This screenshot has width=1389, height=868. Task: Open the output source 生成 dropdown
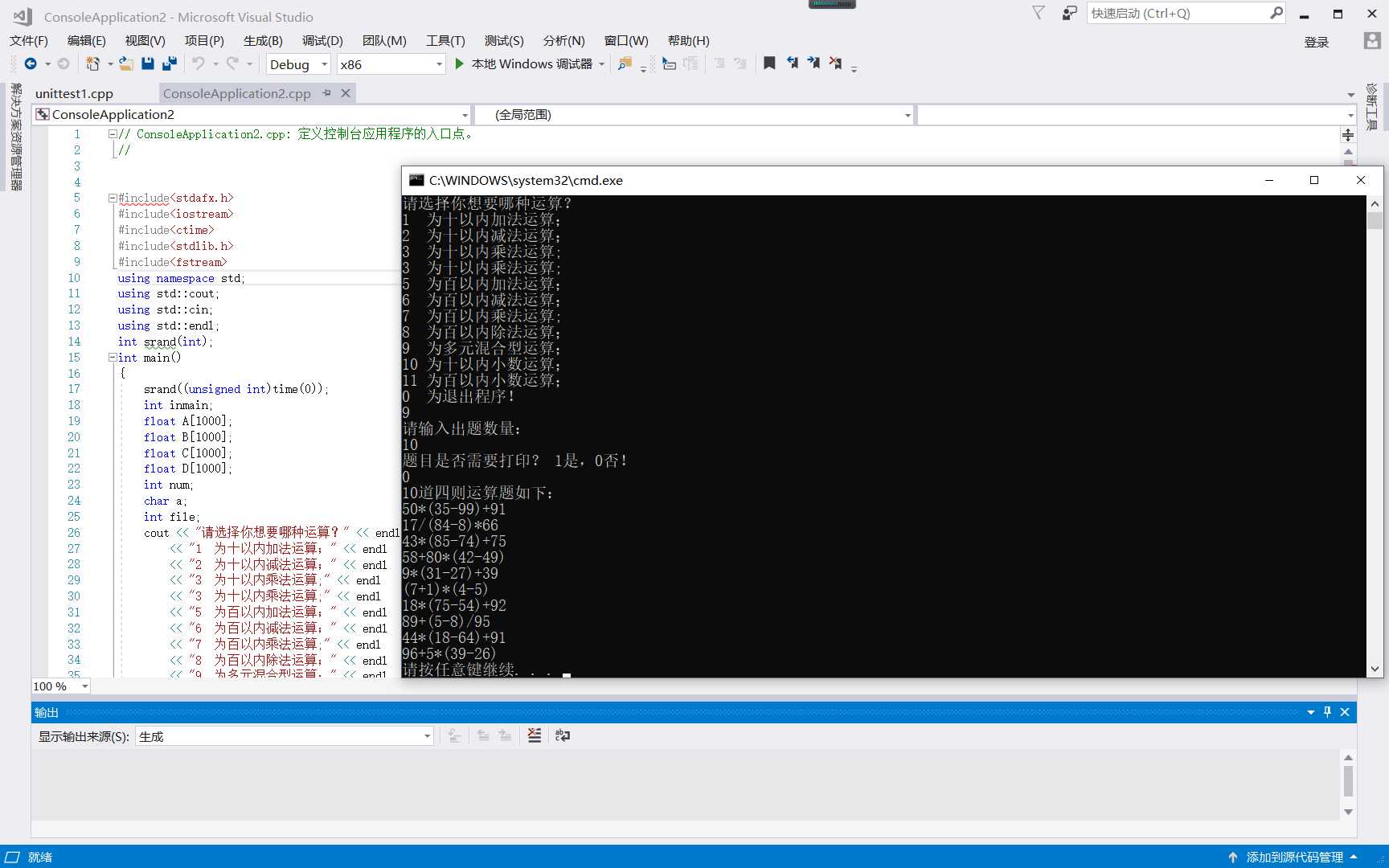(427, 736)
